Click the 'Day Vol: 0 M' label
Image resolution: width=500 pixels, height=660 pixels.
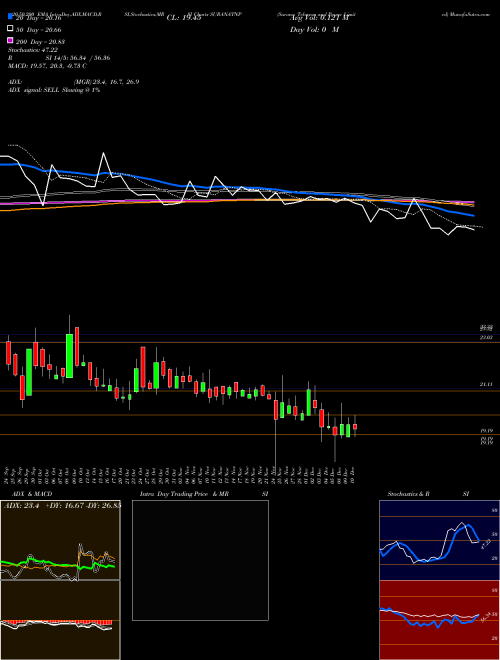point(314,29)
